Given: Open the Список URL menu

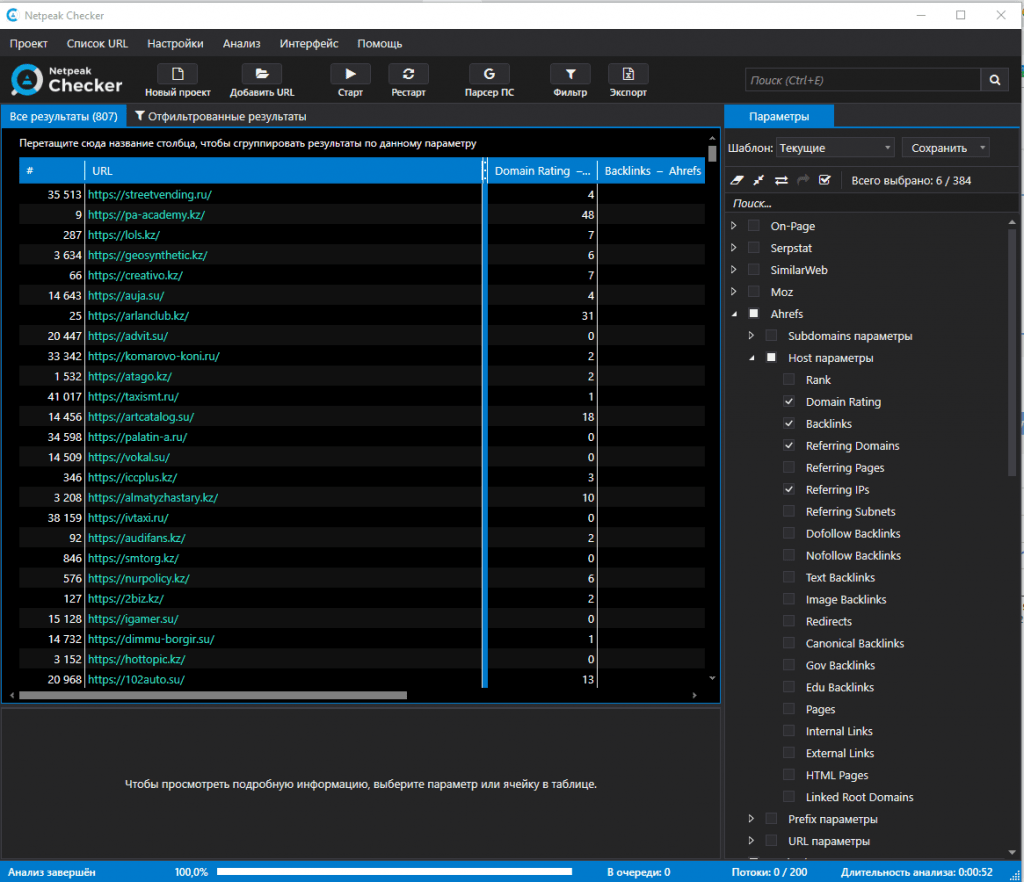Looking at the screenshot, I should tap(97, 44).
